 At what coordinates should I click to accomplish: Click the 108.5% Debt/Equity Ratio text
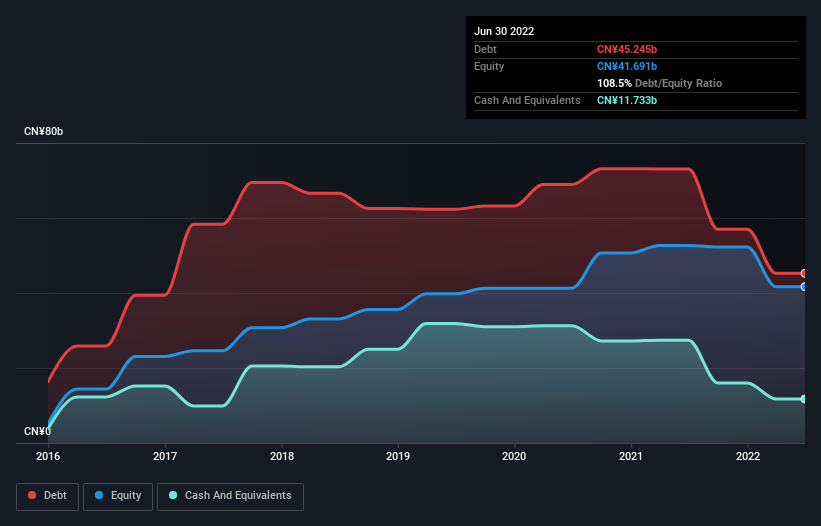659,83
